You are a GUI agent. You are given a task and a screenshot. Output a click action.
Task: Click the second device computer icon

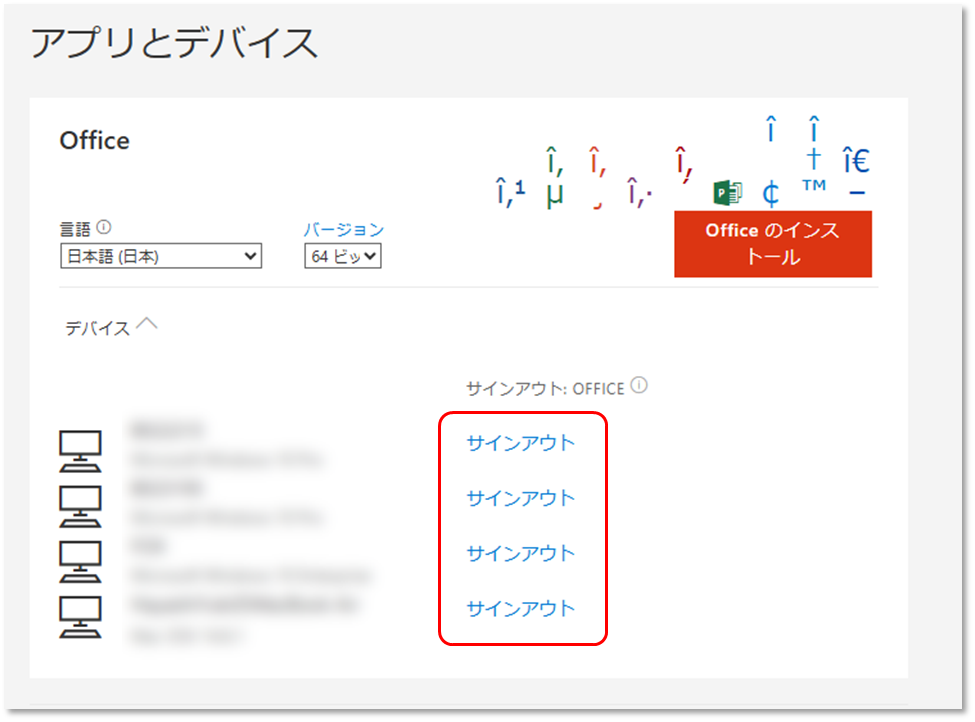tap(80, 506)
